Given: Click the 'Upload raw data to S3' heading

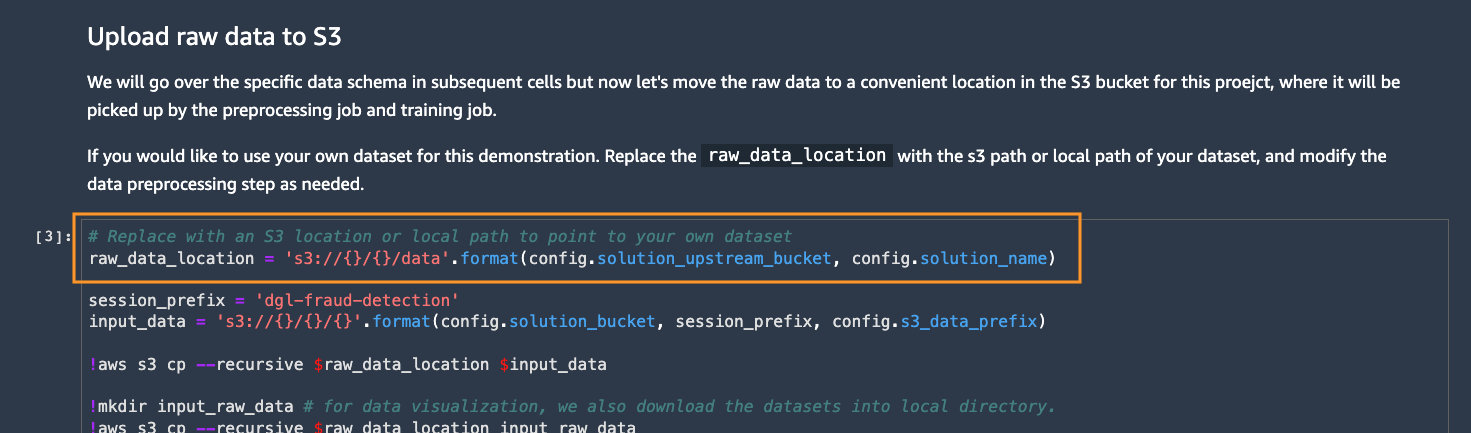Looking at the screenshot, I should [x=214, y=37].
